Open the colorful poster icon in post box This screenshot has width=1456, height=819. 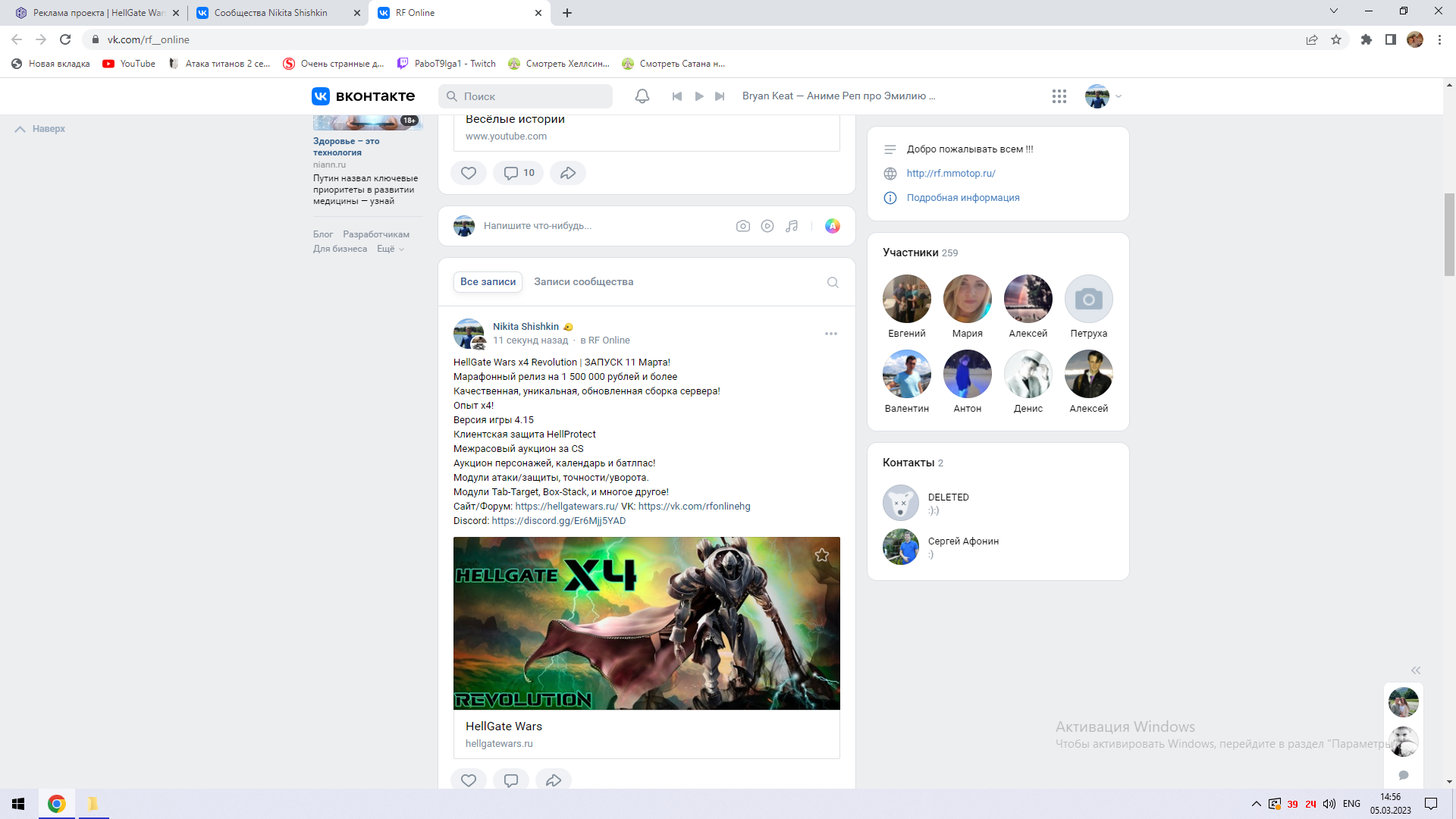click(833, 226)
